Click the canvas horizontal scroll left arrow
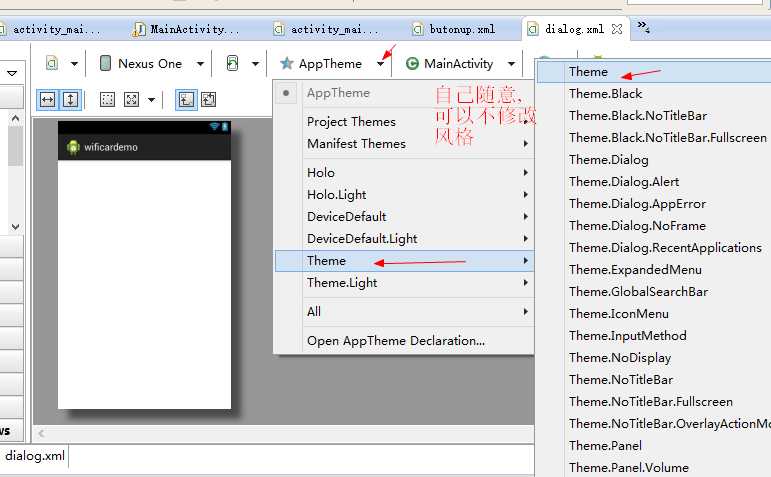771x477 pixels. 41,433
